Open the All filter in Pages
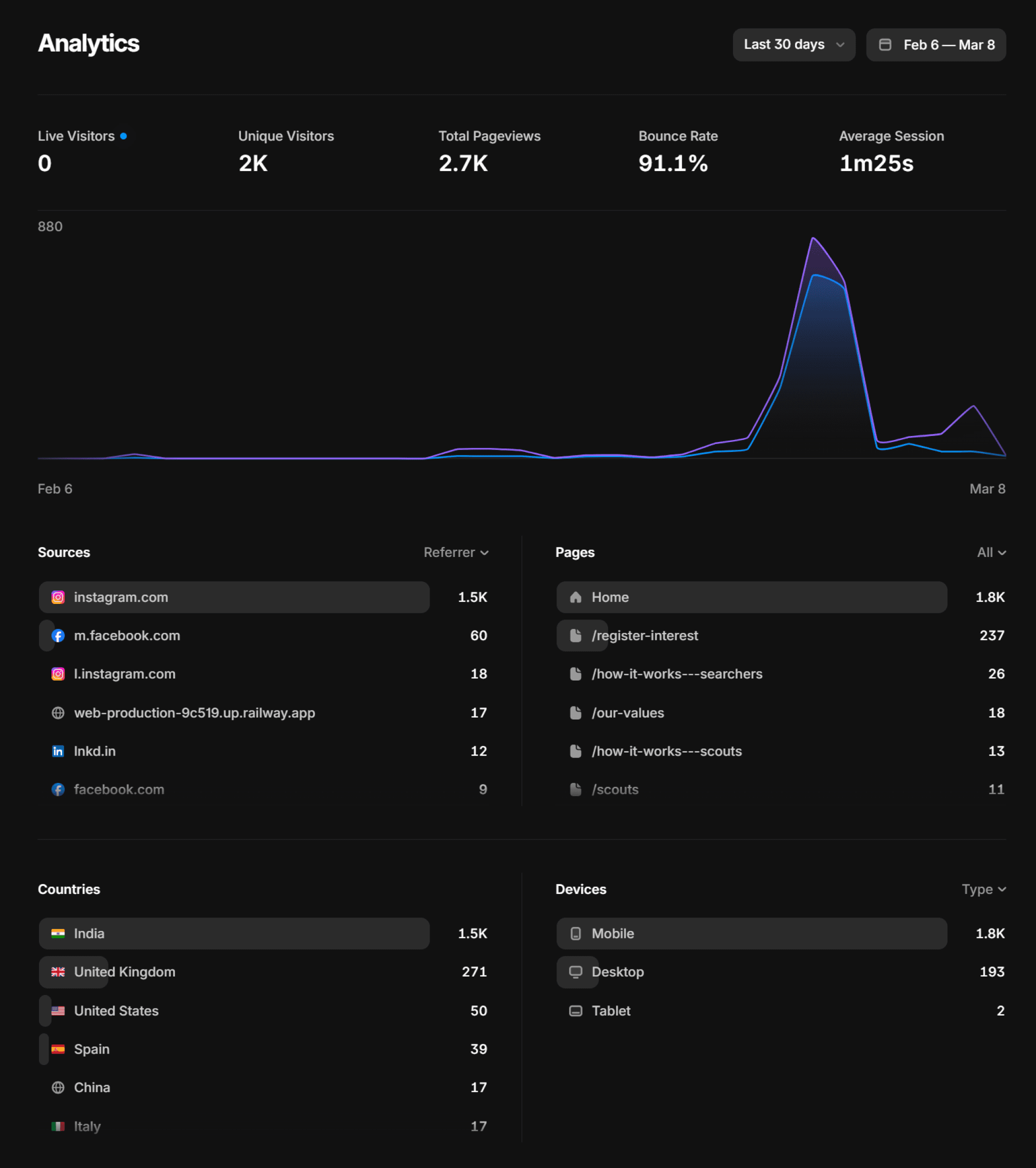1036x1168 pixels. pyautogui.click(x=991, y=552)
